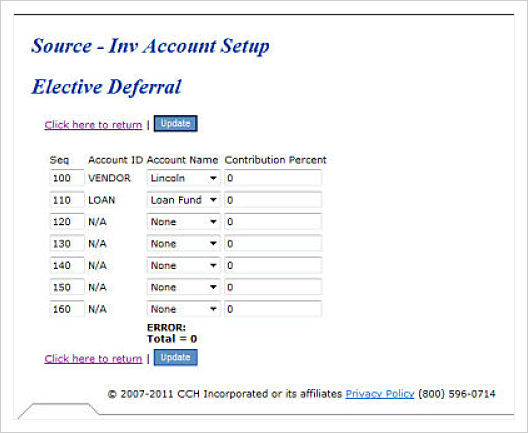Expand the None dropdown in row 130

pyautogui.click(x=184, y=244)
